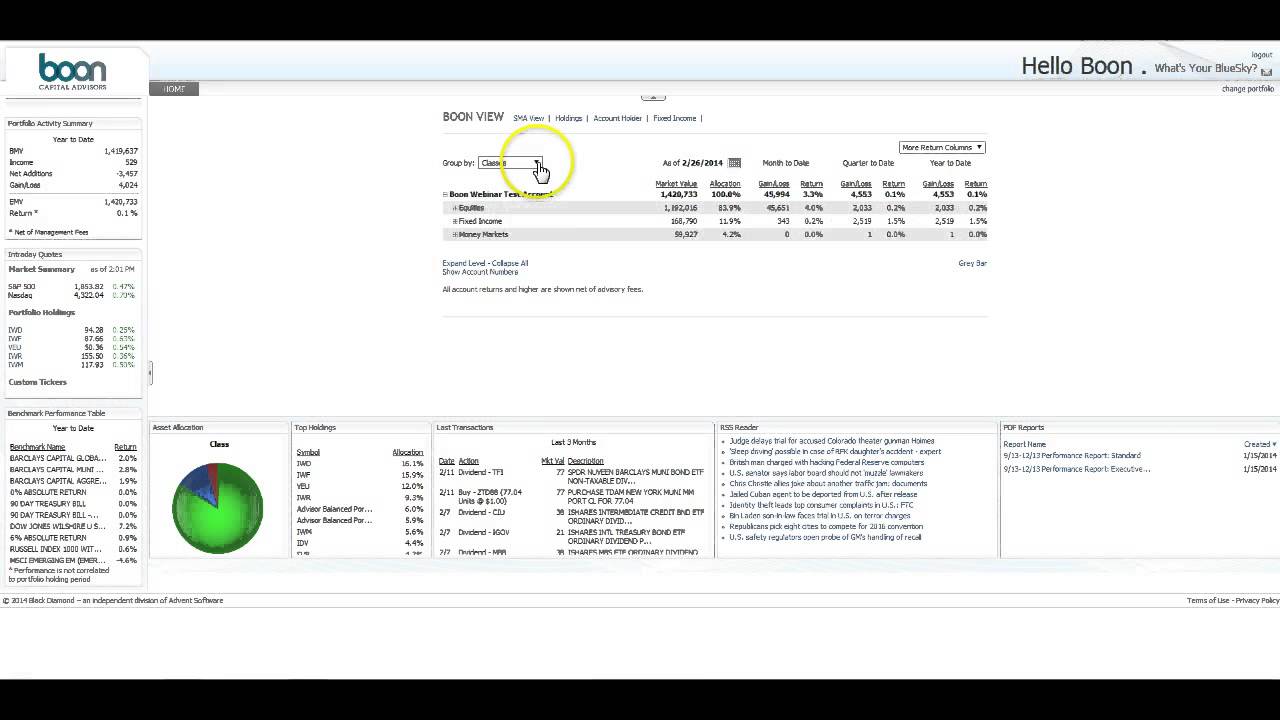
Task: Collapse the Boon Webinar Test Account row
Action: (446, 194)
